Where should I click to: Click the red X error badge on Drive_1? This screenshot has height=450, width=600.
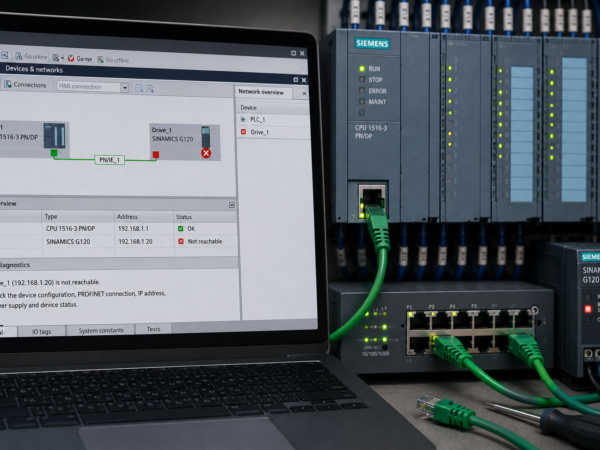pyautogui.click(x=206, y=153)
